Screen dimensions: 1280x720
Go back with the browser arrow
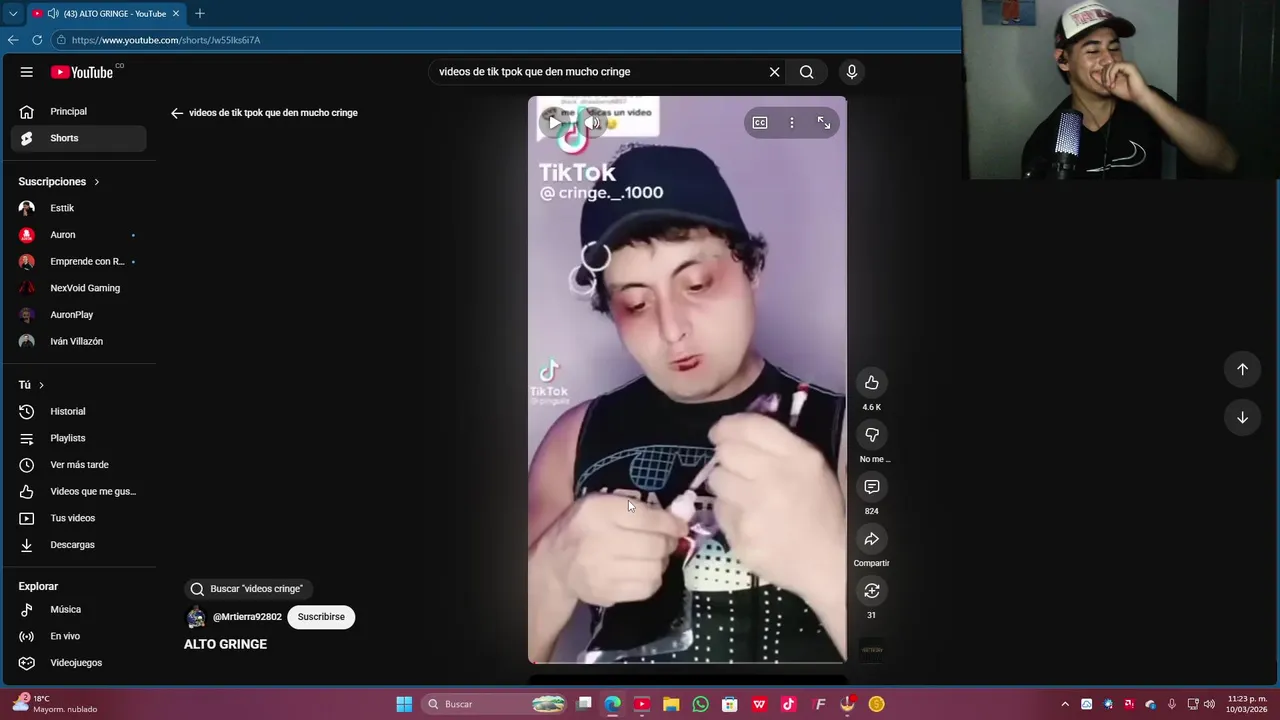coord(13,40)
